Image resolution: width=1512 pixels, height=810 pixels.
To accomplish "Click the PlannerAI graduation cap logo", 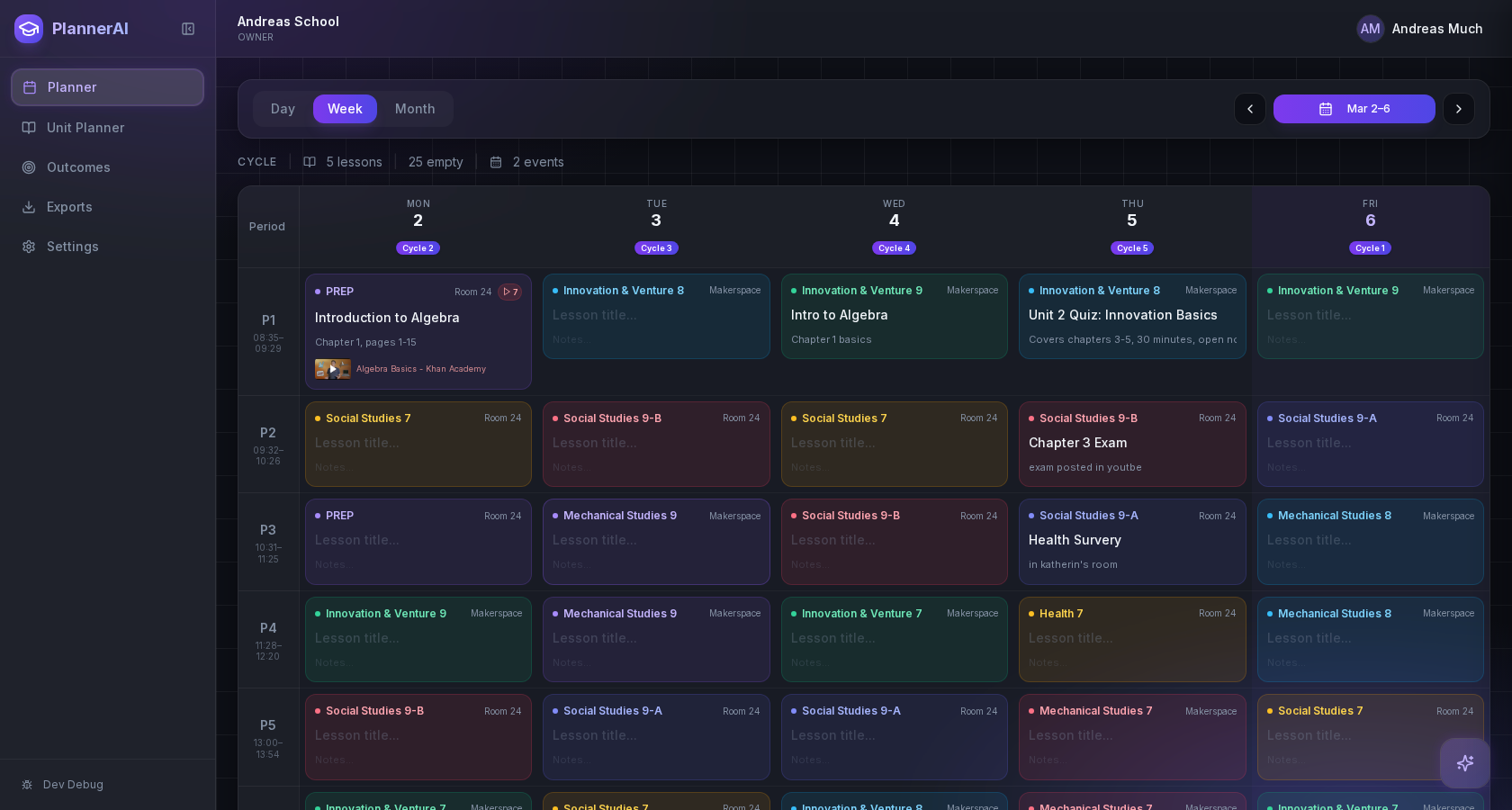I will (29, 29).
